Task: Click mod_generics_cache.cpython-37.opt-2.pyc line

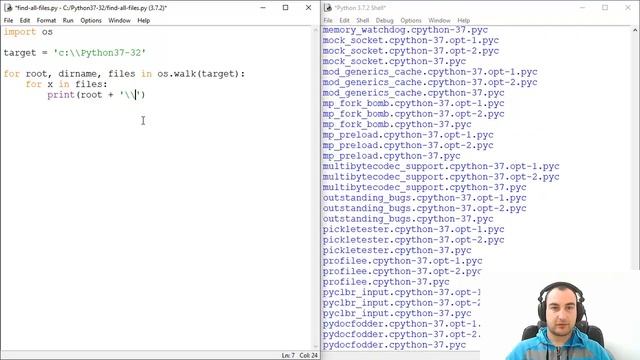Action: pos(430,82)
